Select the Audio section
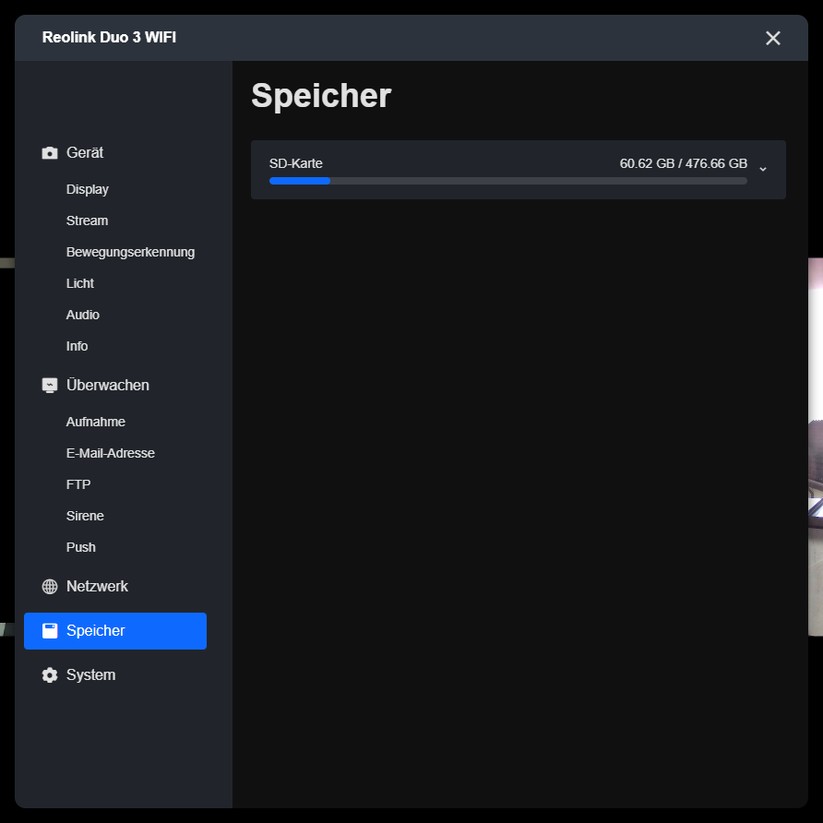The image size is (823, 823). tap(82, 314)
